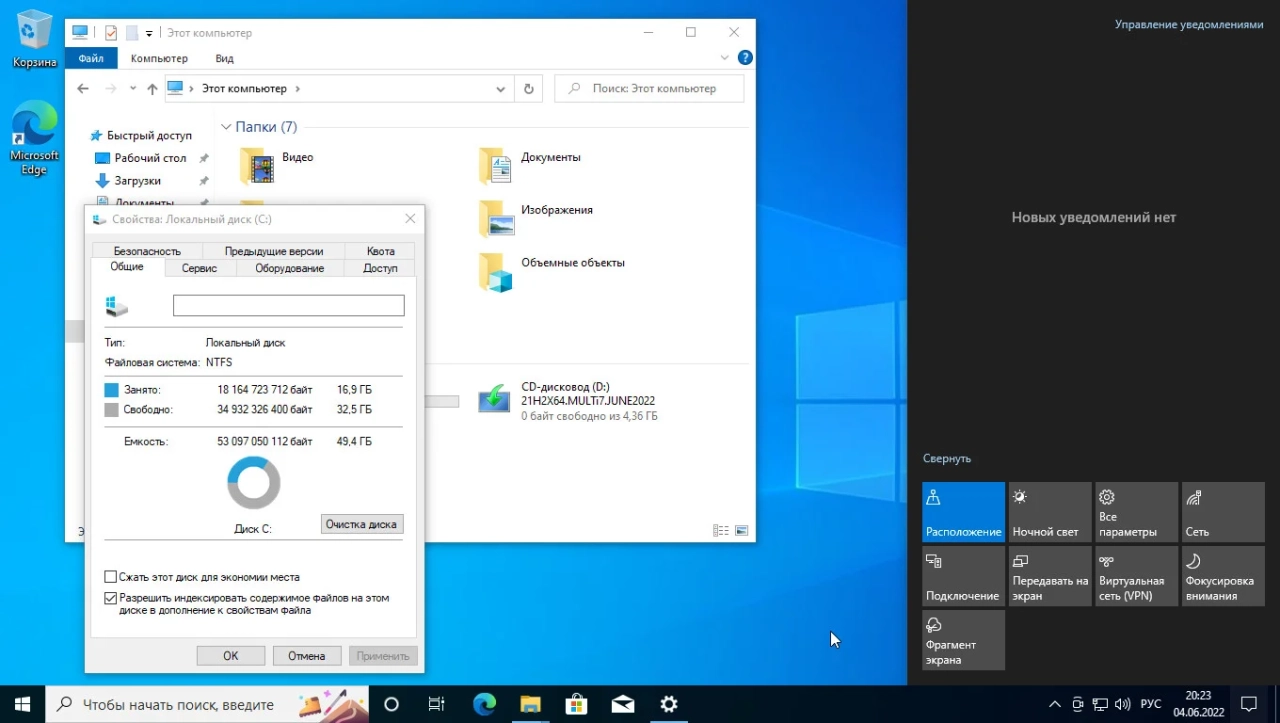The height and width of the screenshot is (723, 1280).
Task: Uncheck 'Разрешить индексировать содержимое файлов' checkbox
Action: pyautogui.click(x=111, y=598)
